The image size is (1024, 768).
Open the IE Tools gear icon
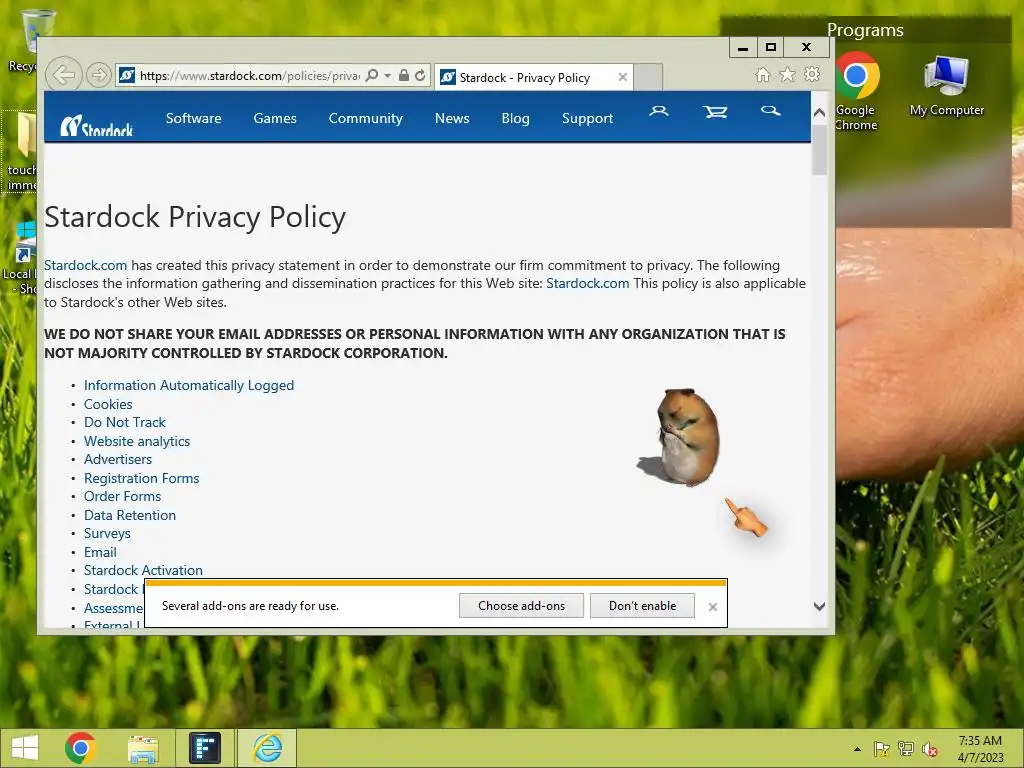click(812, 74)
